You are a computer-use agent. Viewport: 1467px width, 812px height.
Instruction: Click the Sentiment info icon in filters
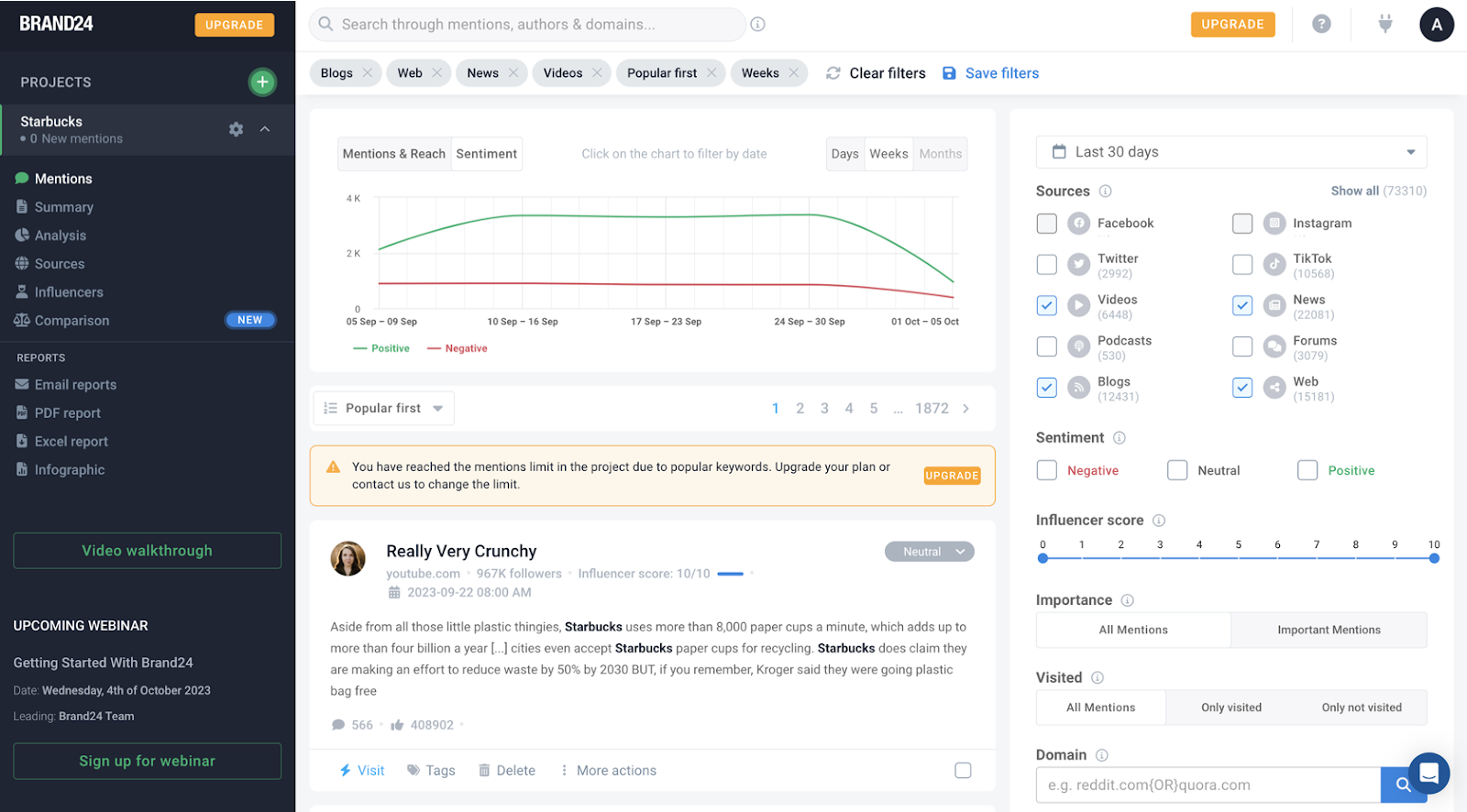click(1120, 438)
